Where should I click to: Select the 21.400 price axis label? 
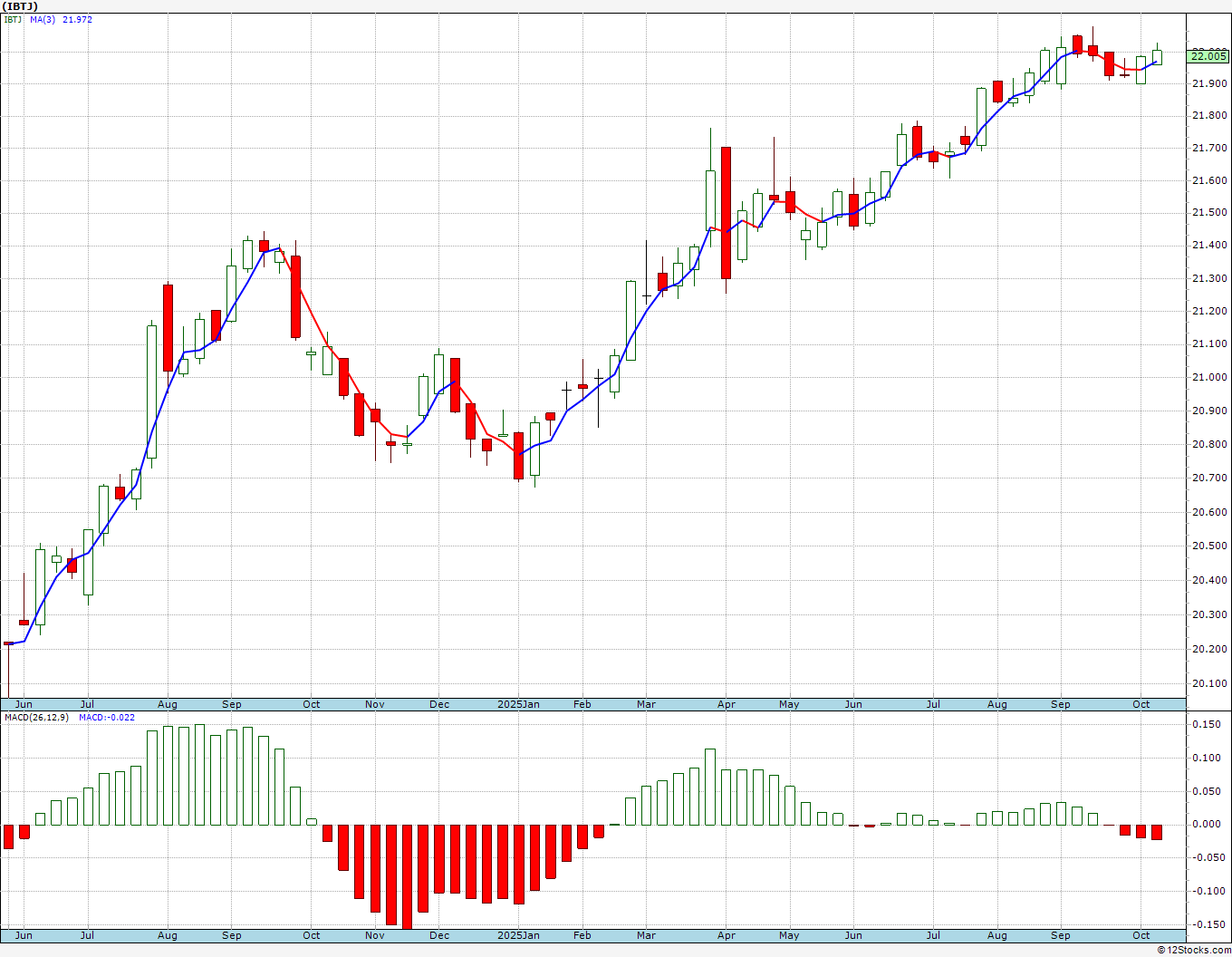[1210, 246]
